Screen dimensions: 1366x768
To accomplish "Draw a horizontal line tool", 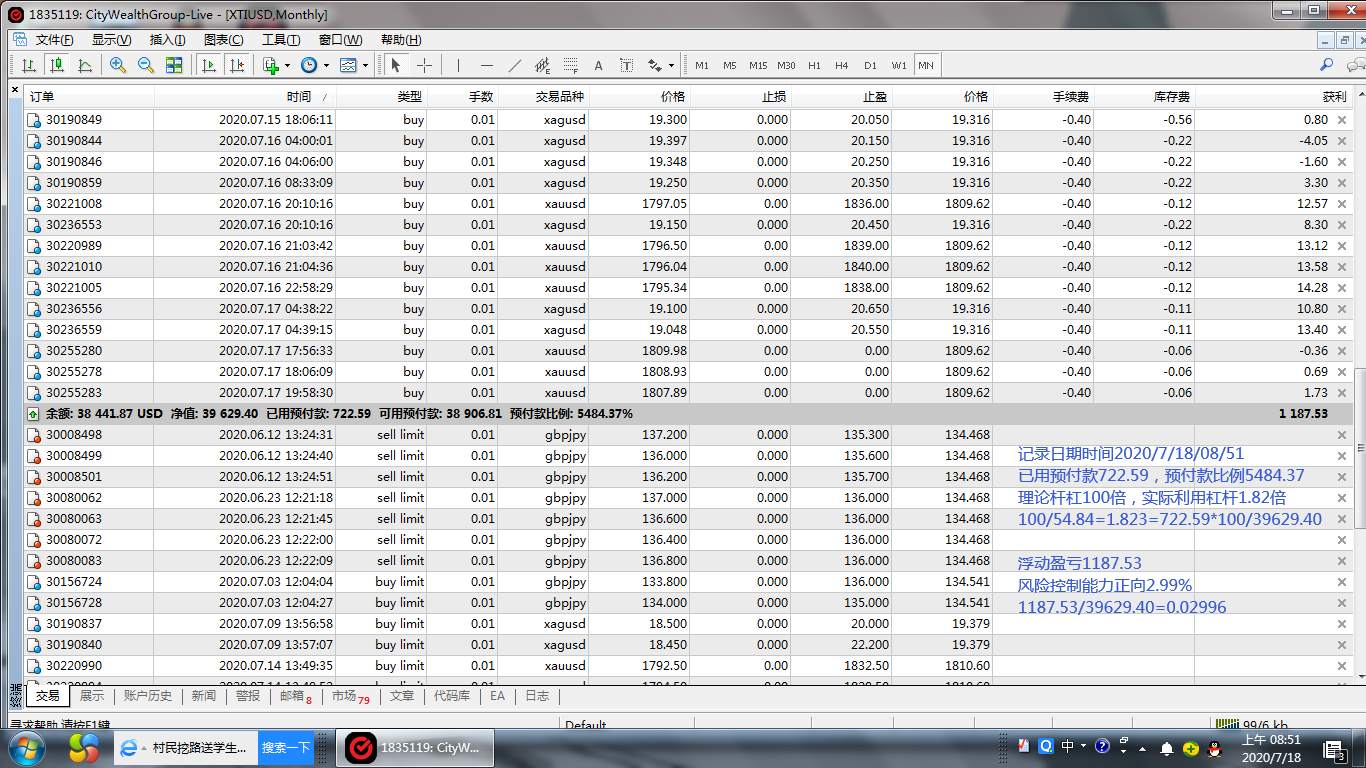I will coord(487,65).
